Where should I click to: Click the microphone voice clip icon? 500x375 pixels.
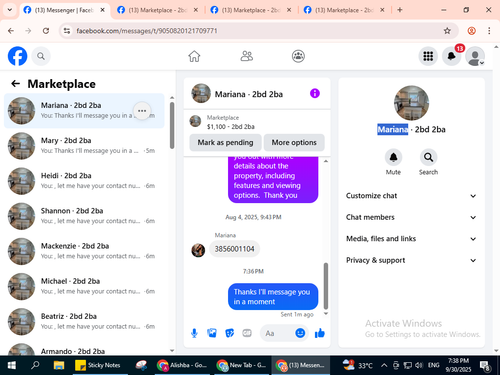(x=194, y=333)
